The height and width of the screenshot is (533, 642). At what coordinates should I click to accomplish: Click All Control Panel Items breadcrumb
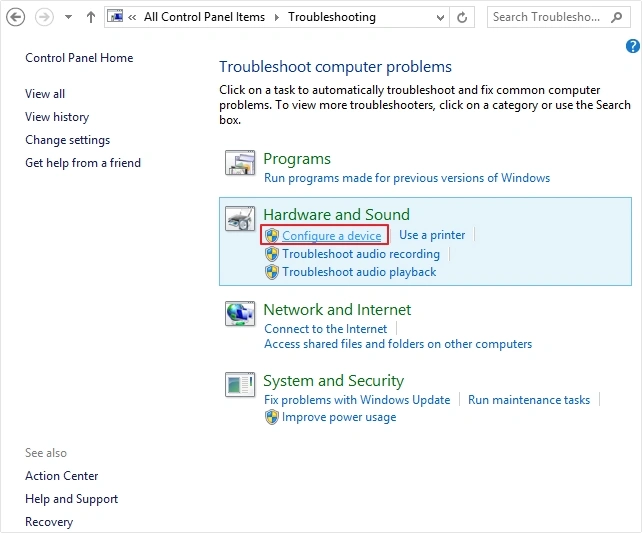[204, 17]
